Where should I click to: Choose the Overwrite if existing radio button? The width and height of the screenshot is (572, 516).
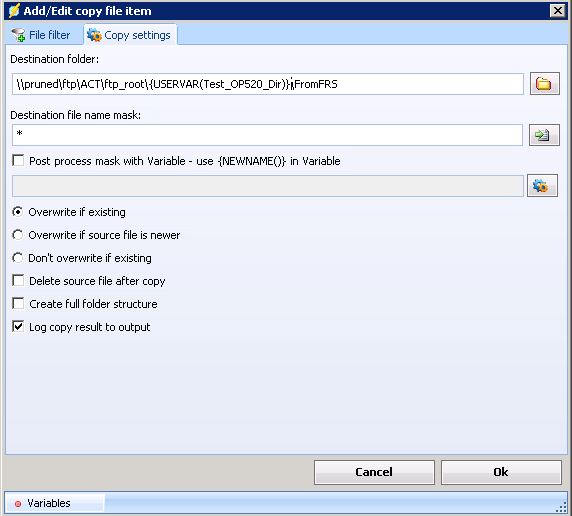[x=18, y=212]
